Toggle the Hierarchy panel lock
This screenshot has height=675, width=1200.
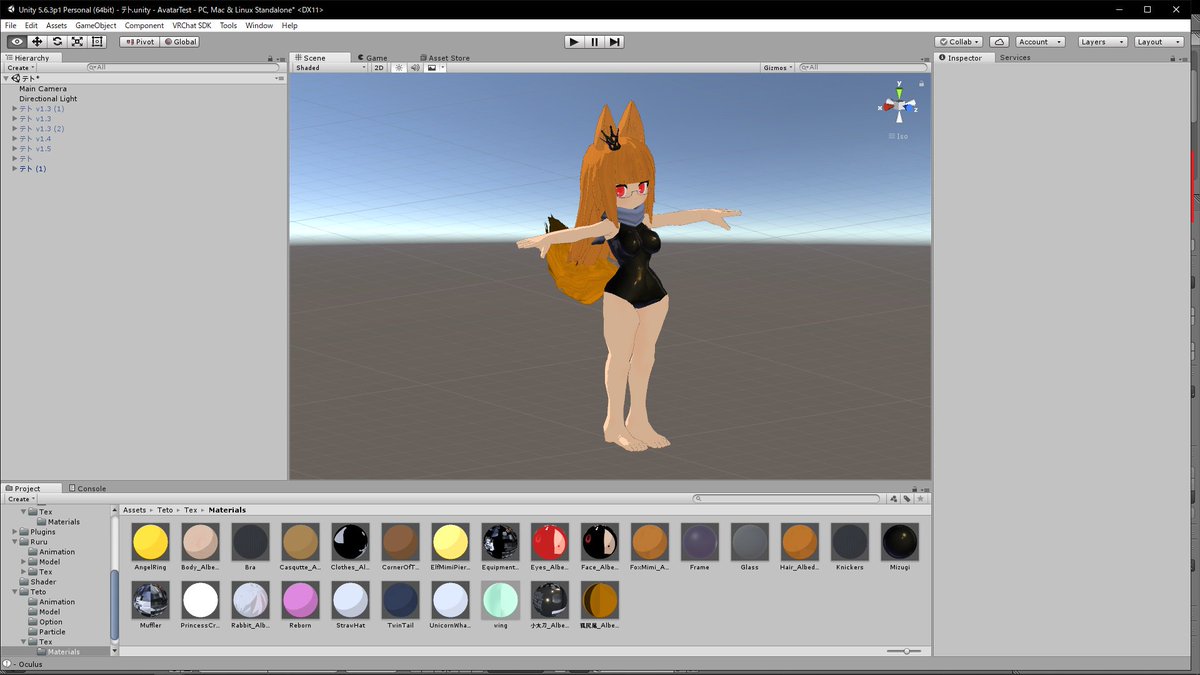[x=271, y=58]
